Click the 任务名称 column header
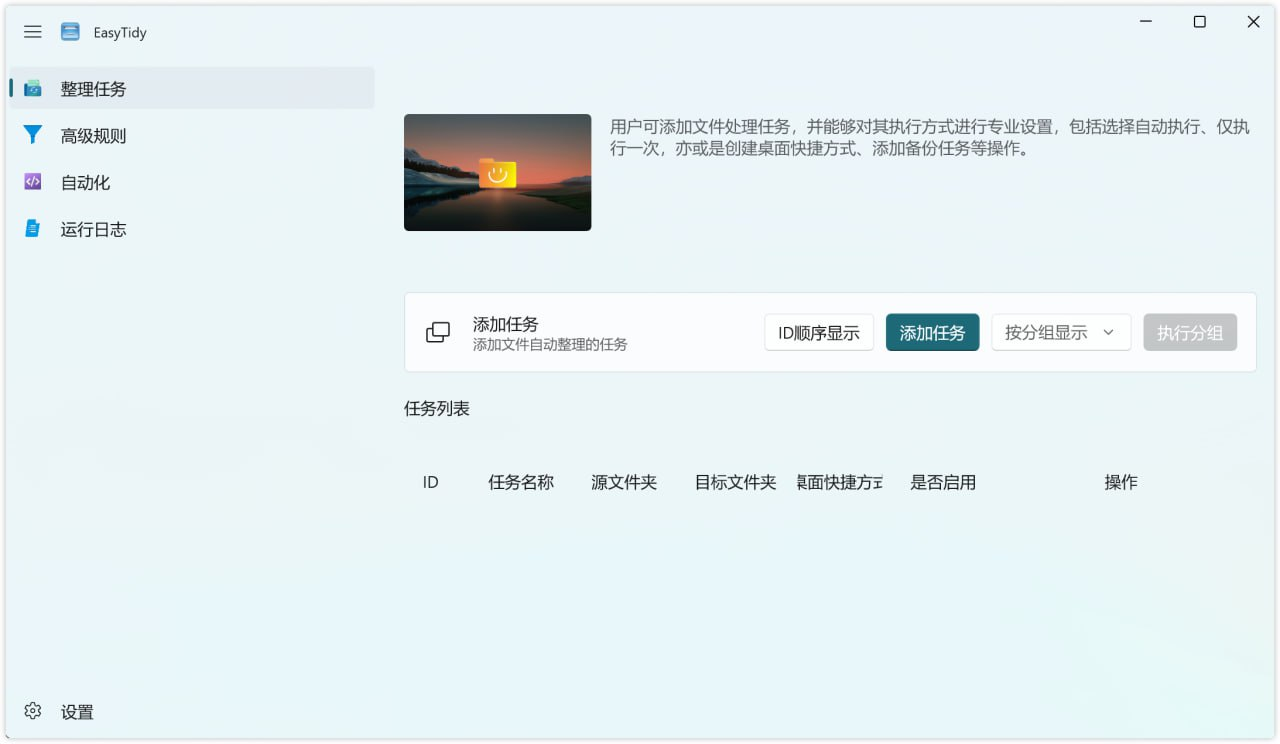The image size is (1280, 744). (x=520, y=482)
